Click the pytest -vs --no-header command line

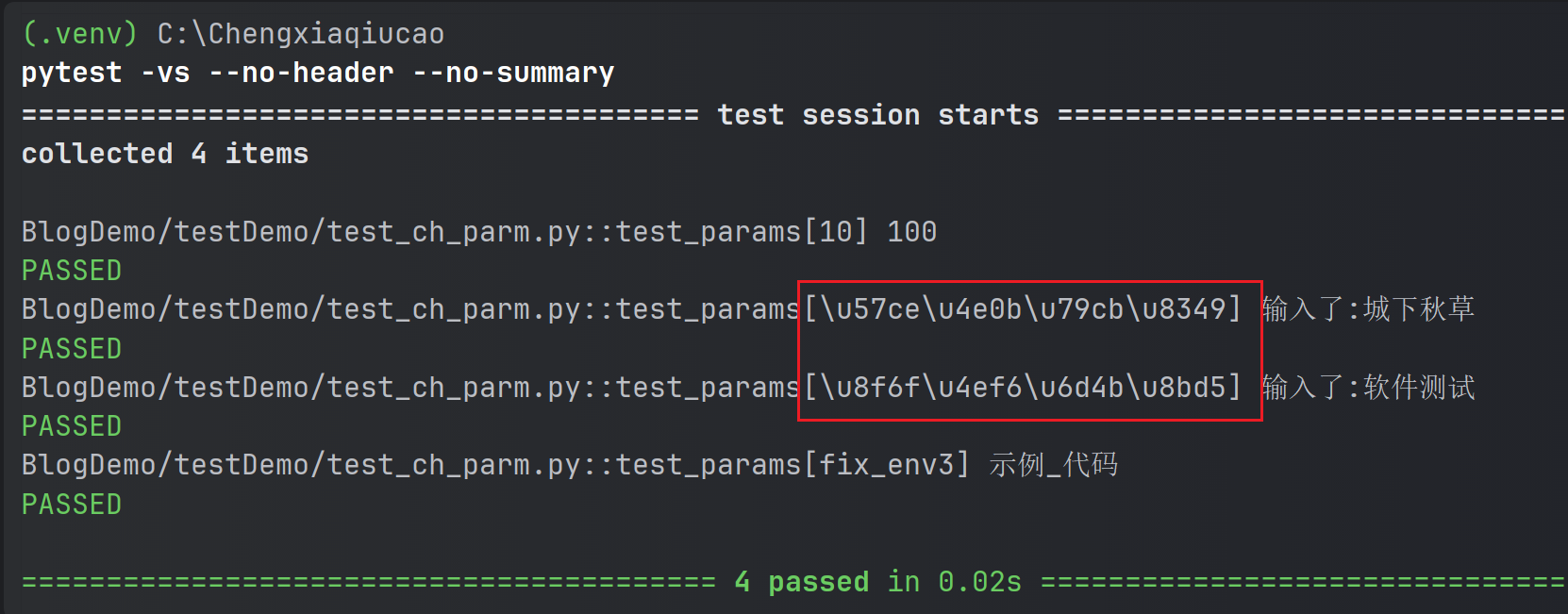318,74
